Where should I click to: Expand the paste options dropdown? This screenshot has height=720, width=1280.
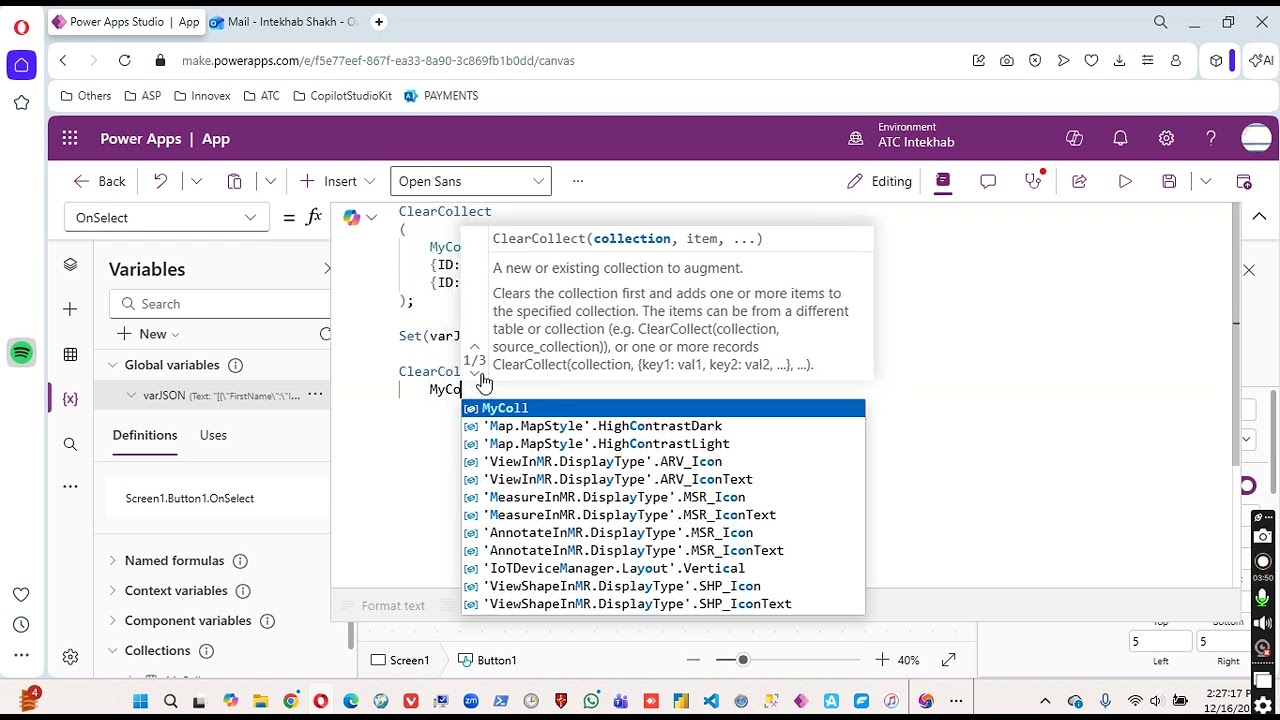pyautogui.click(x=270, y=181)
